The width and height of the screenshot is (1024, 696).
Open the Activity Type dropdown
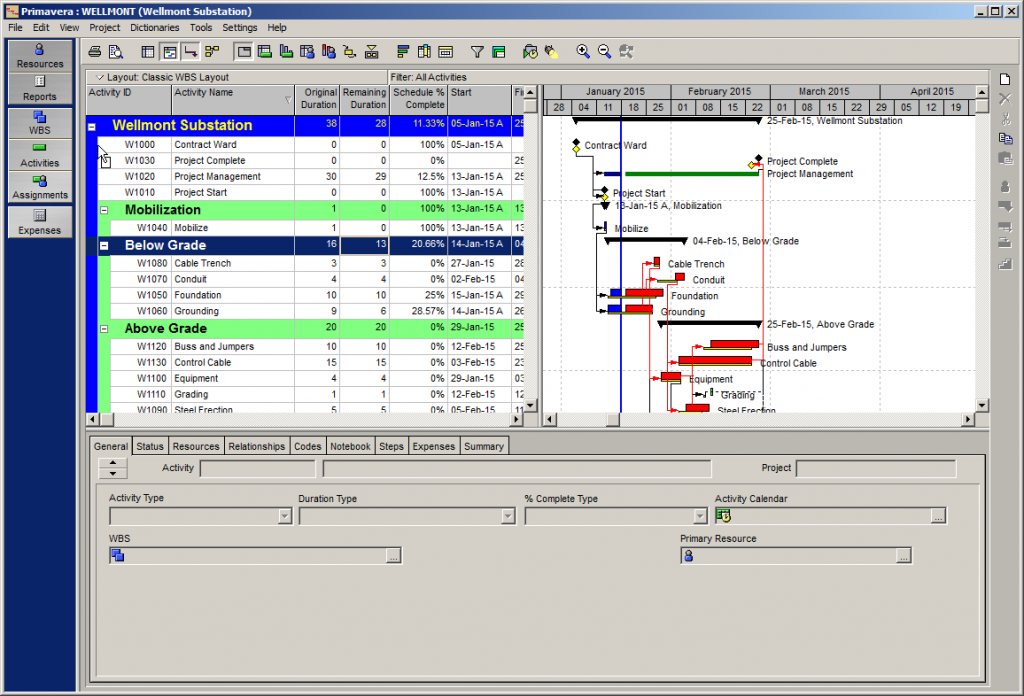[x=284, y=516]
